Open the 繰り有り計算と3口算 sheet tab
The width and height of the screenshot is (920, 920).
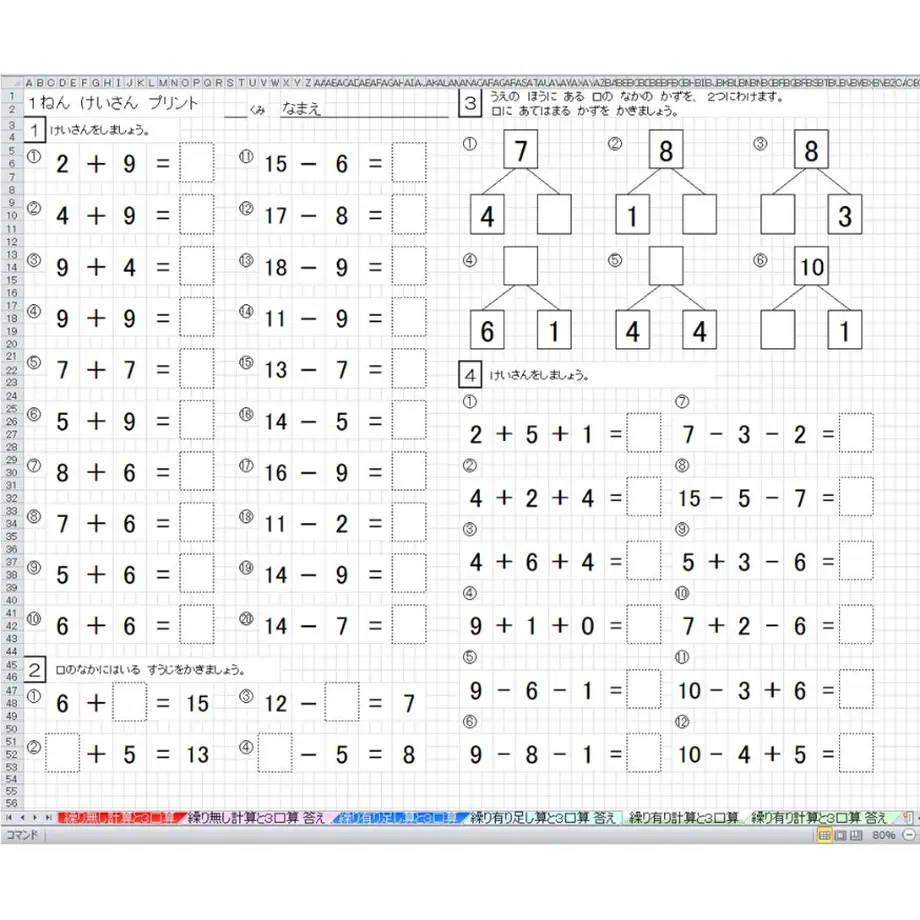(x=684, y=817)
